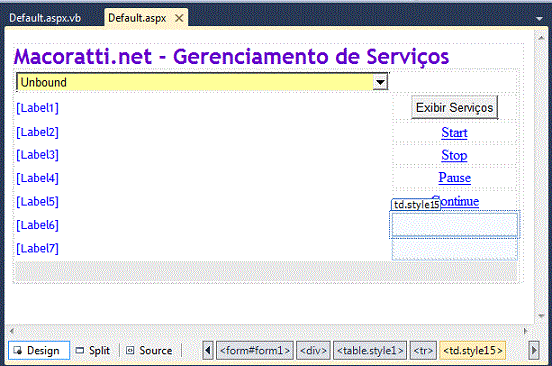Select the [Label3] control
The height and width of the screenshot is (366, 552).
37,154
